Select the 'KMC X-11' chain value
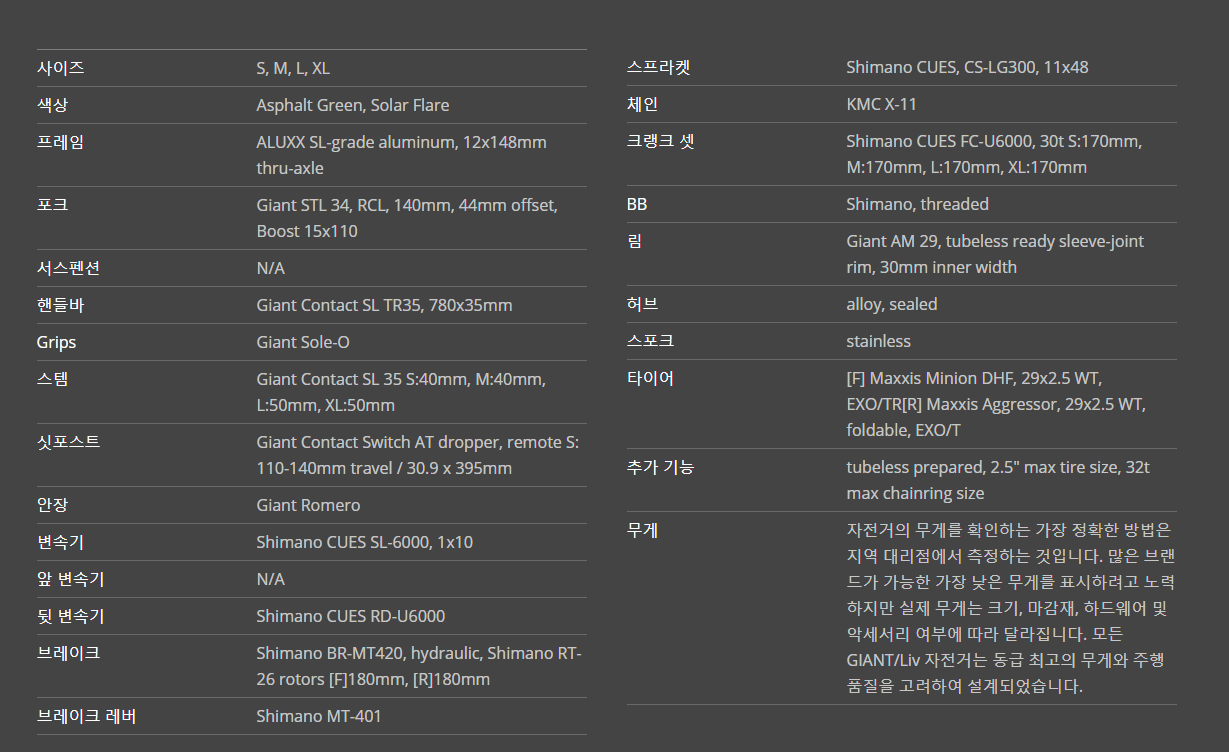Image resolution: width=1229 pixels, height=752 pixels. [881, 104]
